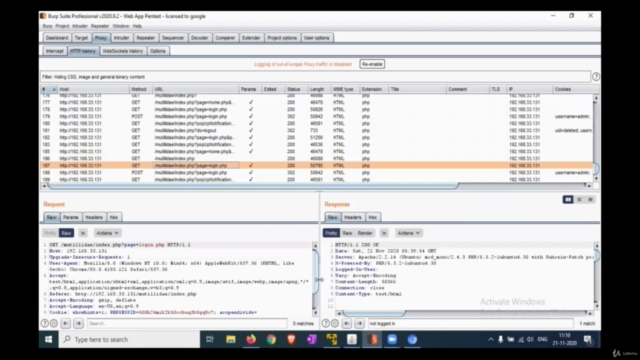
Task: Select history row number 179 POST request
Action: click(317, 116)
